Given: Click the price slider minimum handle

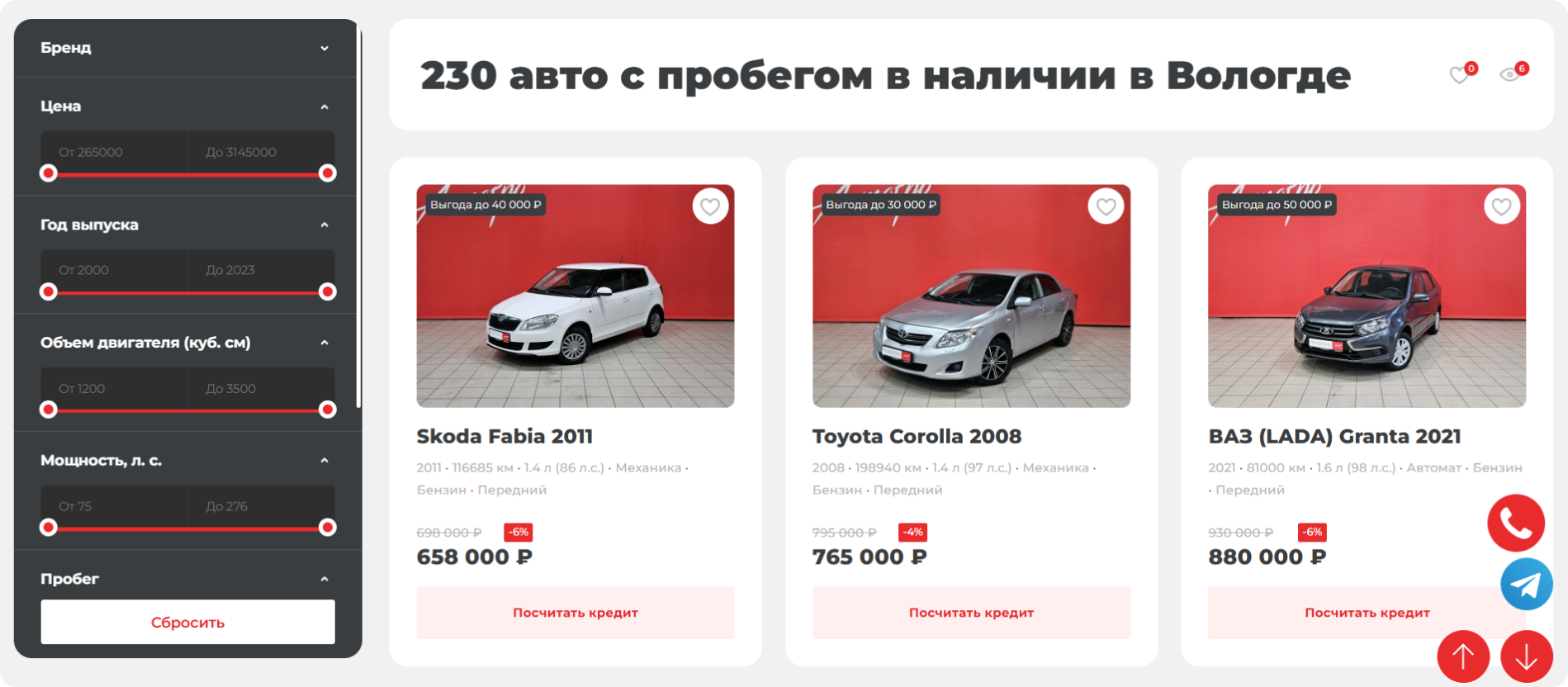Looking at the screenshot, I should [49, 173].
